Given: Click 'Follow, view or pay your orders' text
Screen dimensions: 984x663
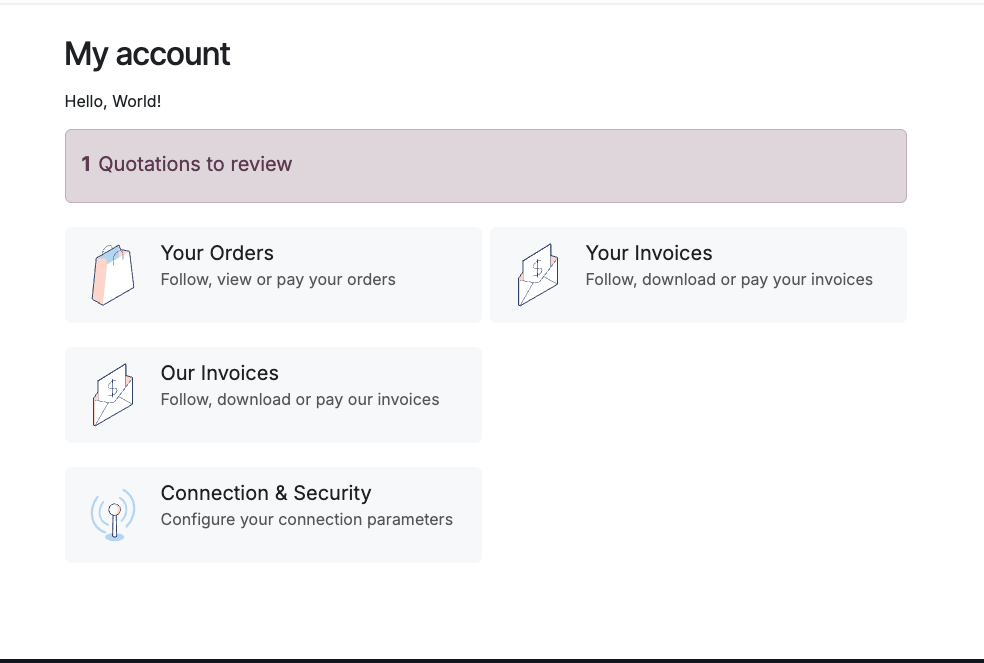Looking at the screenshot, I should pos(278,279).
